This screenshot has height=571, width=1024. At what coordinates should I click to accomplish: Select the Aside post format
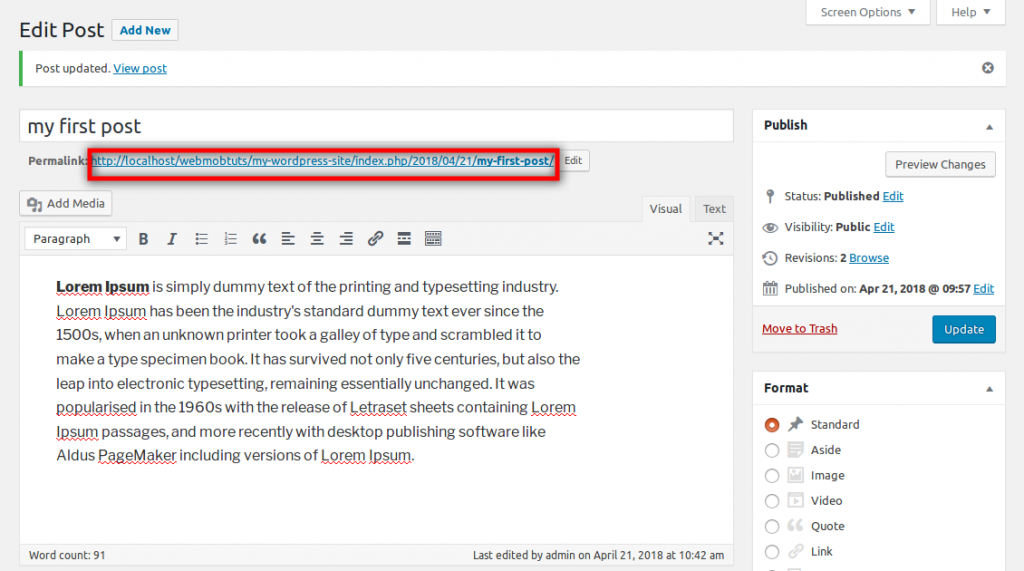coord(772,450)
